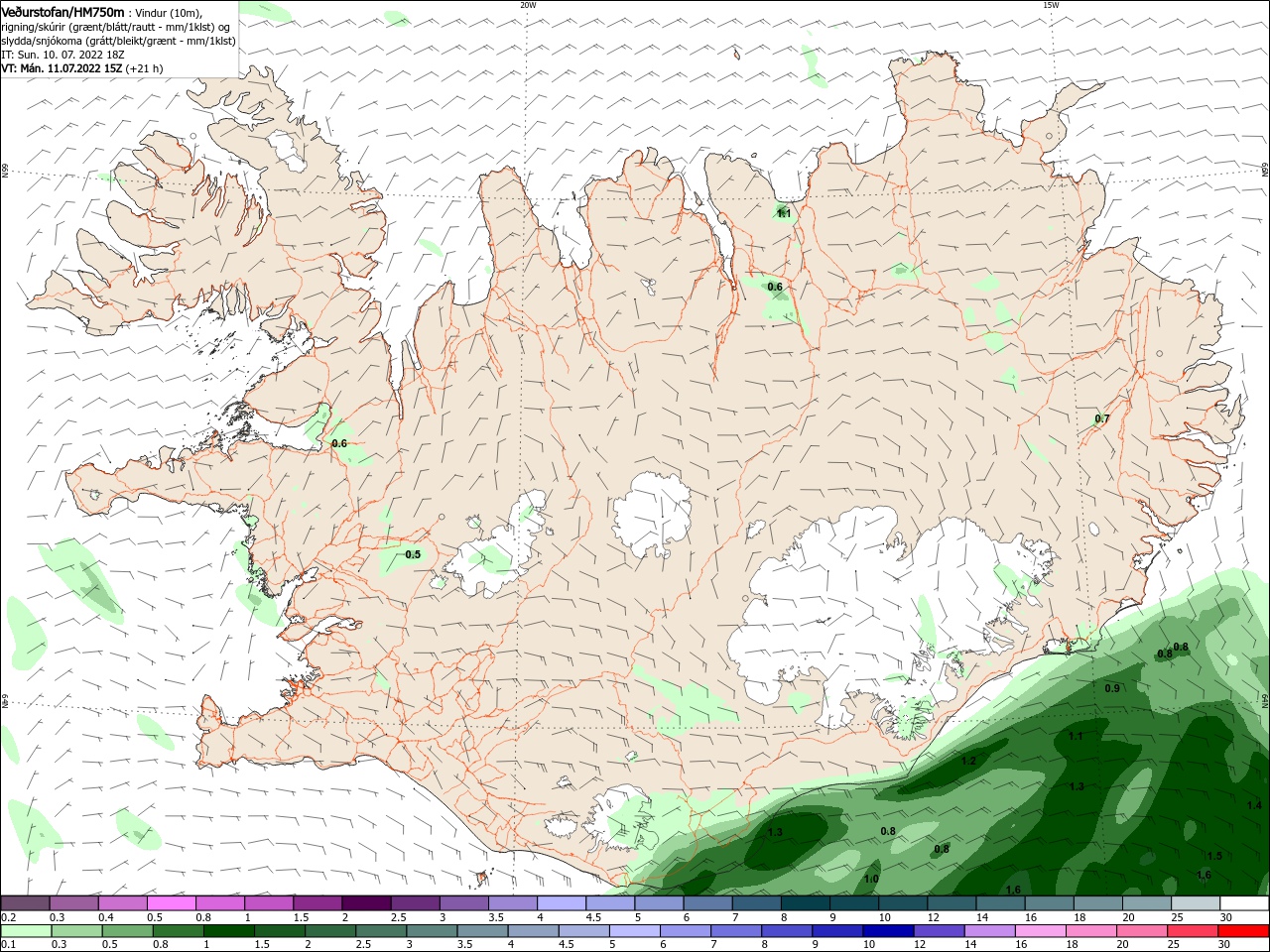Click the bright pink upper-row swatch labeled 0.5
Screen dimensions: 1270x952
[171, 902]
